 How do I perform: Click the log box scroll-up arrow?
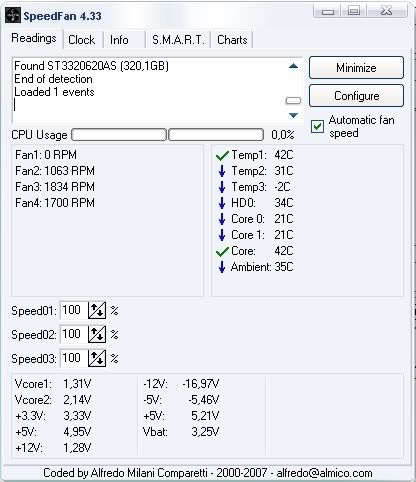pos(293,66)
